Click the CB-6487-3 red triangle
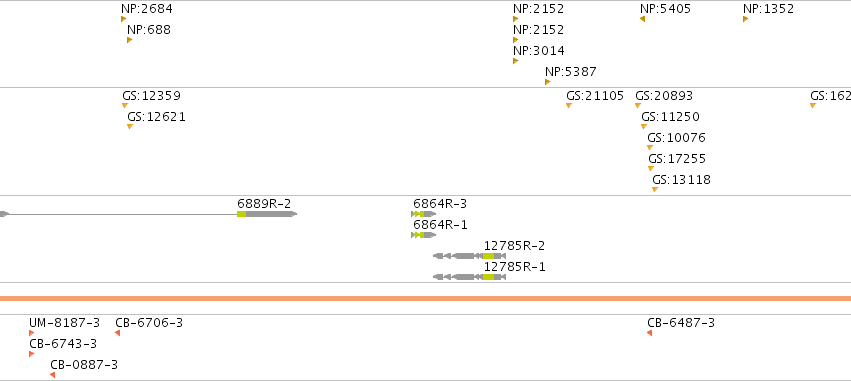This screenshot has width=851, height=381. click(650, 333)
